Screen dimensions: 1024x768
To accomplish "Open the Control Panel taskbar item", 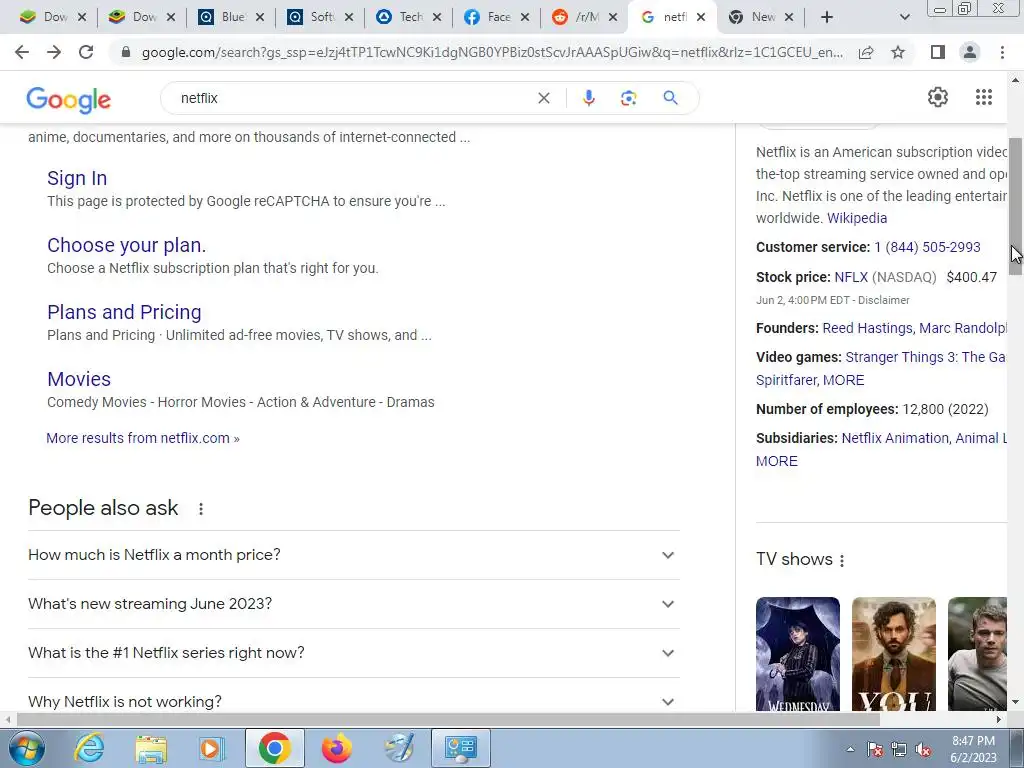I will 461,748.
